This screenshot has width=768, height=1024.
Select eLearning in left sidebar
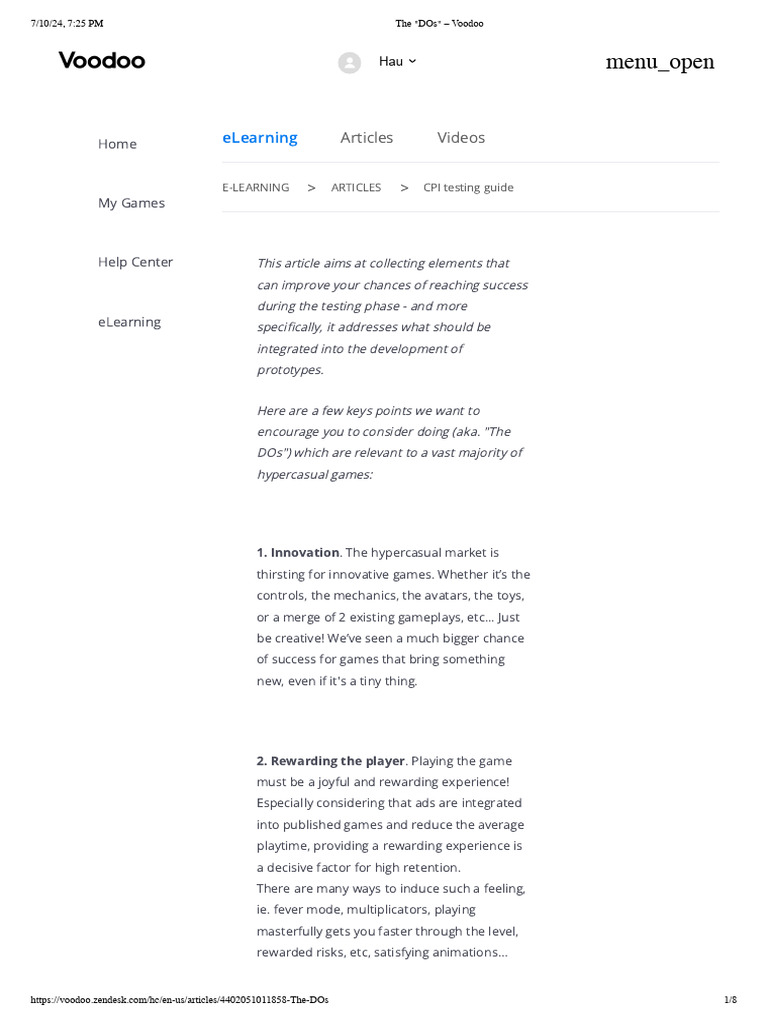pyautogui.click(x=129, y=322)
